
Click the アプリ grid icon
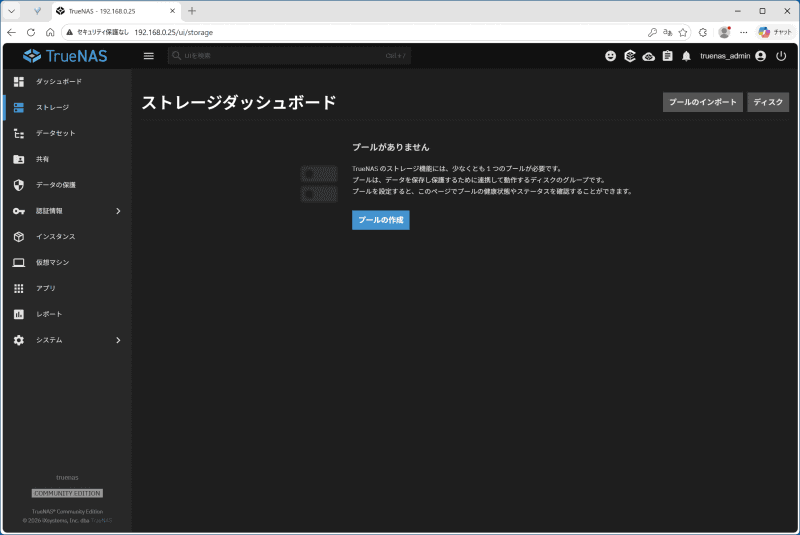19,289
